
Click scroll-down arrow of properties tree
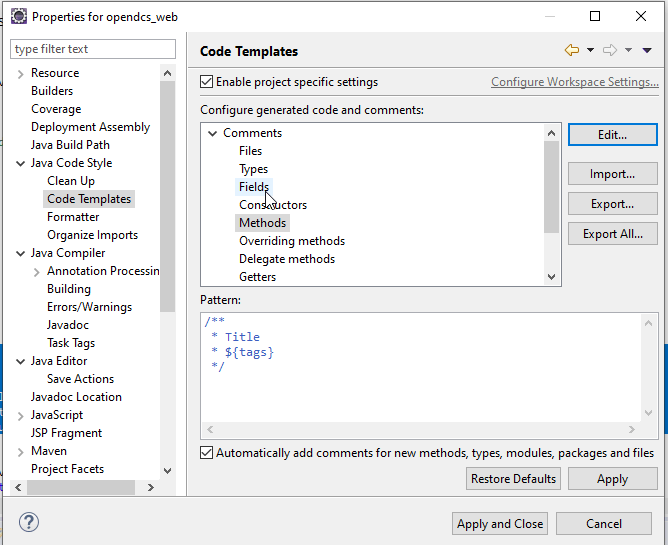(x=167, y=470)
